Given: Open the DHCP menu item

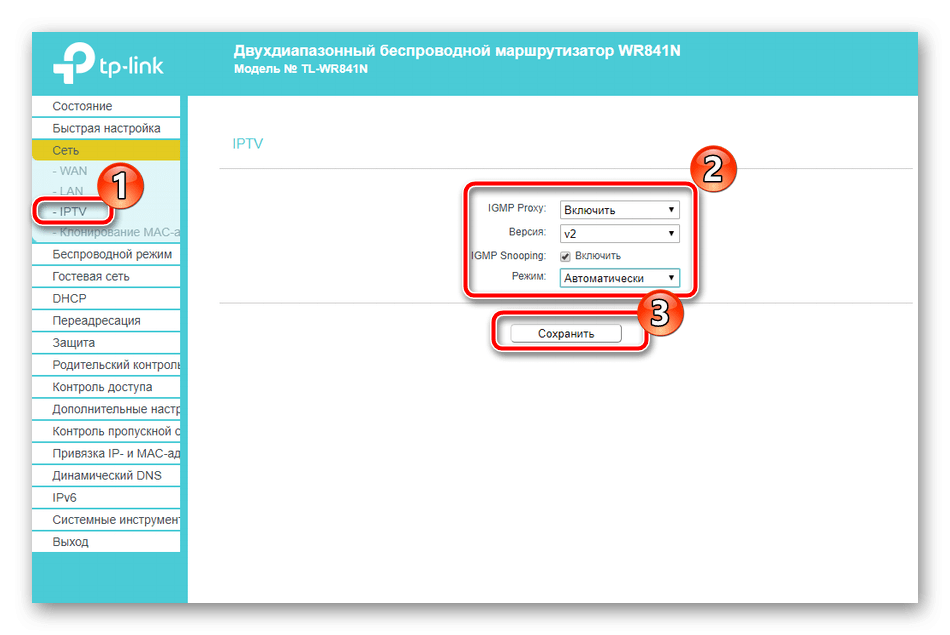Looking at the screenshot, I should pos(69,298).
